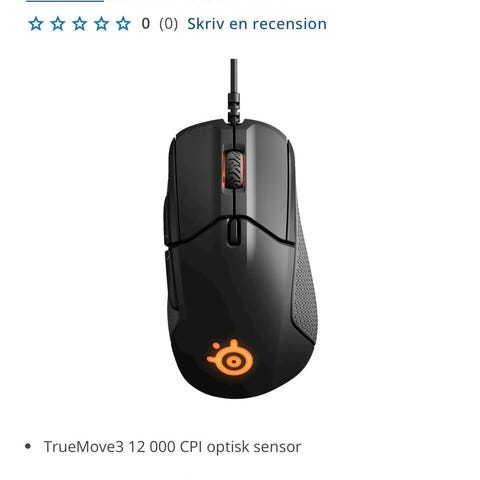Viewport: 480px width, 480px height.
Task: Click the scroll wheel in product photo
Action: point(235,170)
